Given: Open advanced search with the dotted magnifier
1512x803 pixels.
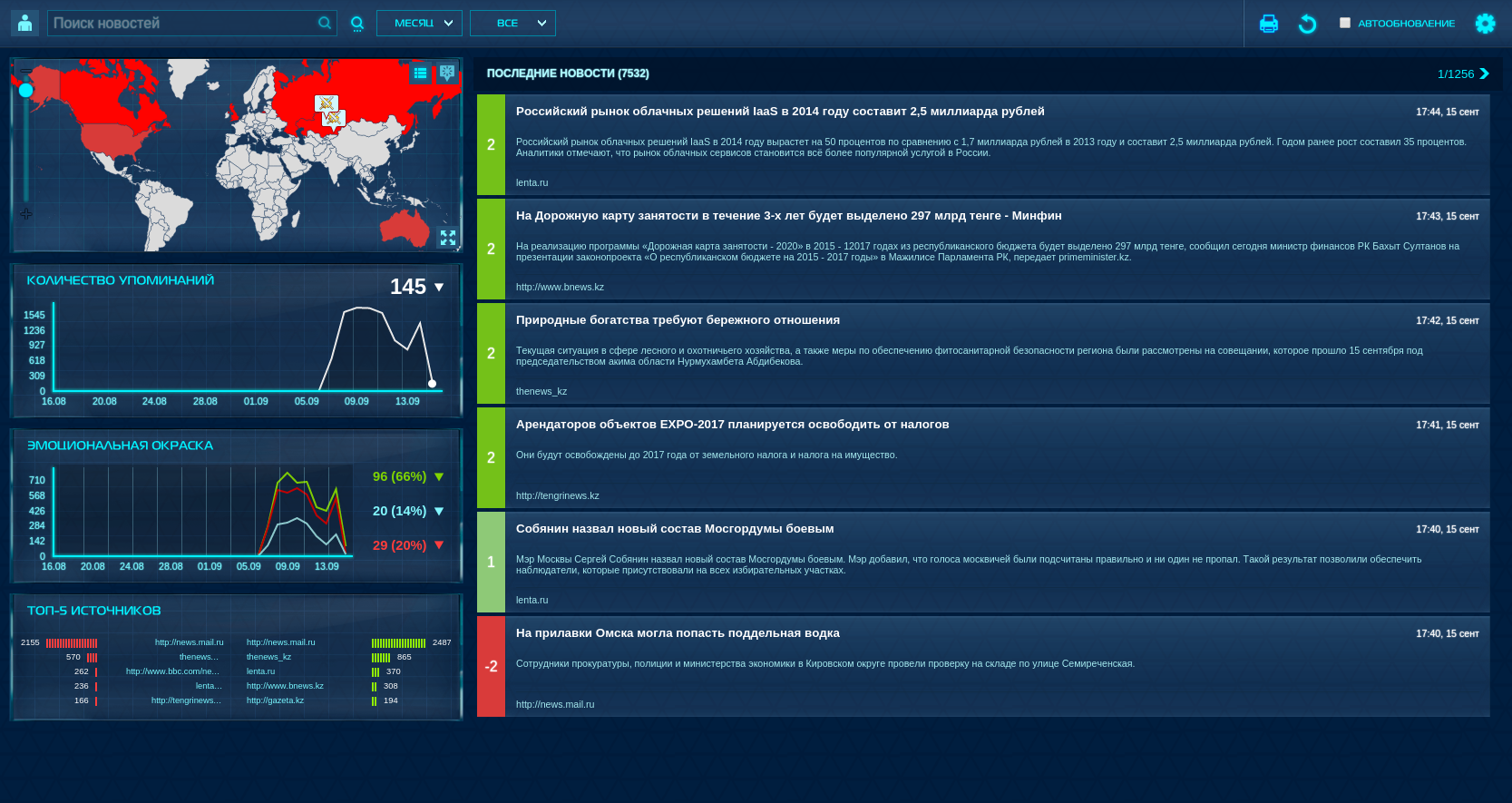Looking at the screenshot, I should click(x=357, y=24).
